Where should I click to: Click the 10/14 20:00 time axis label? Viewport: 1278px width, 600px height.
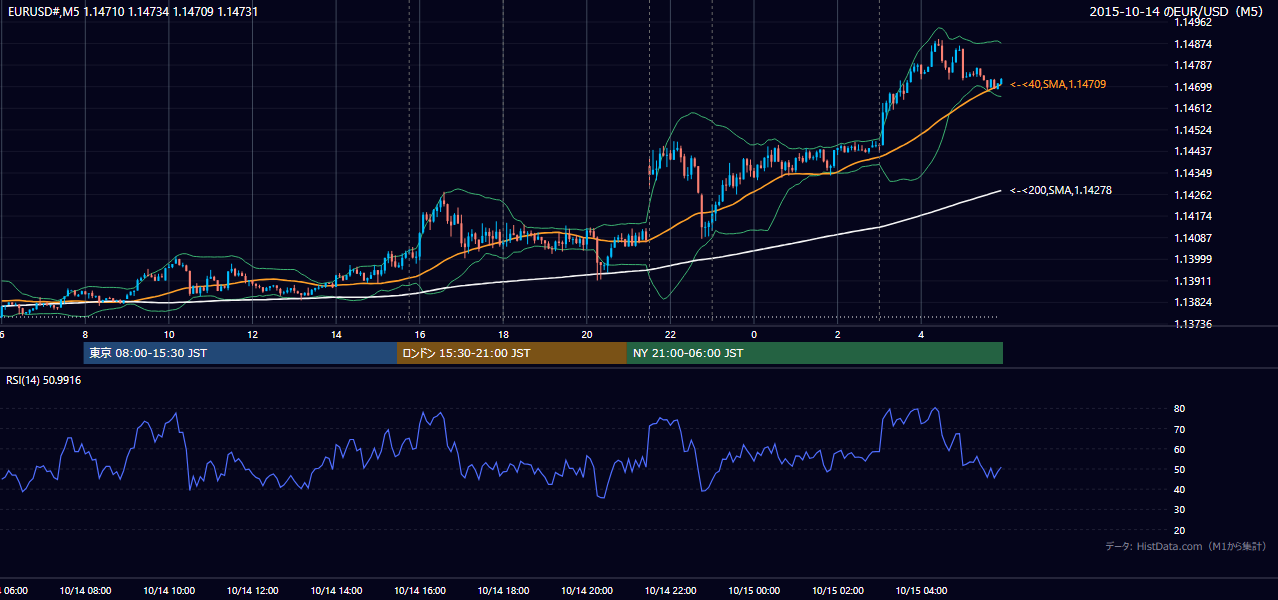coord(587,591)
